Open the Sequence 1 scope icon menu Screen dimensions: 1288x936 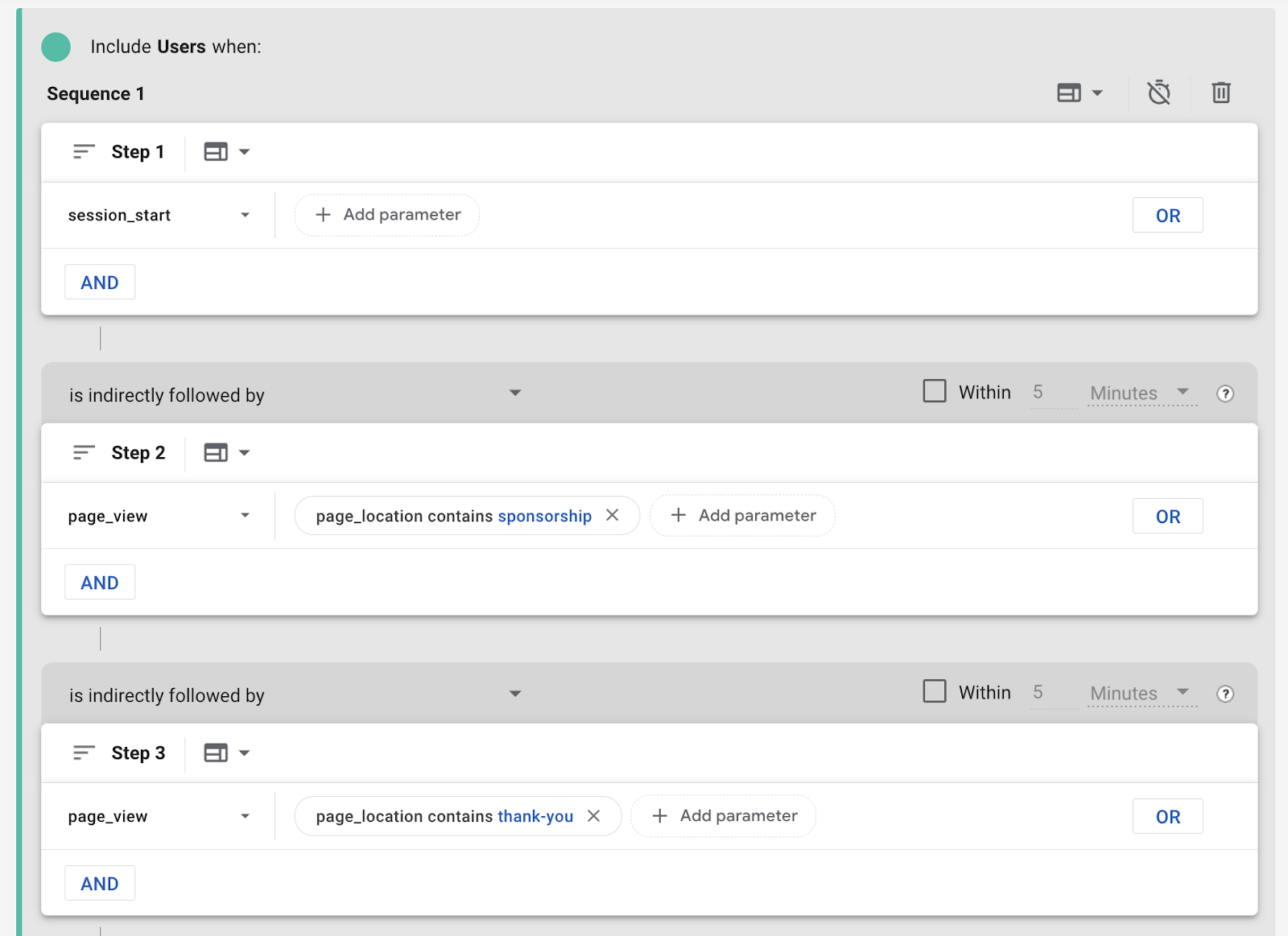coord(1080,93)
